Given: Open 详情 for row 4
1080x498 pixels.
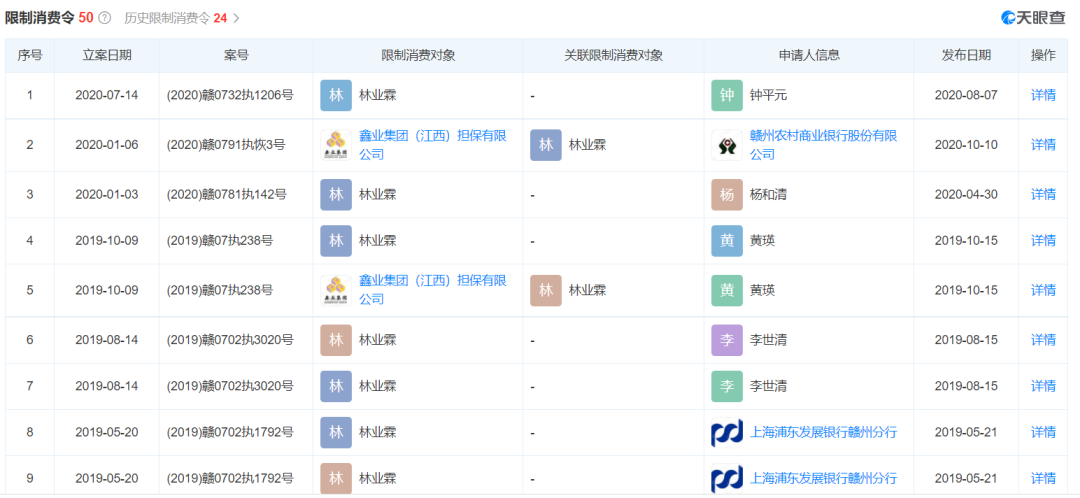Looking at the screenshot, I should (x=1043, y=240).
